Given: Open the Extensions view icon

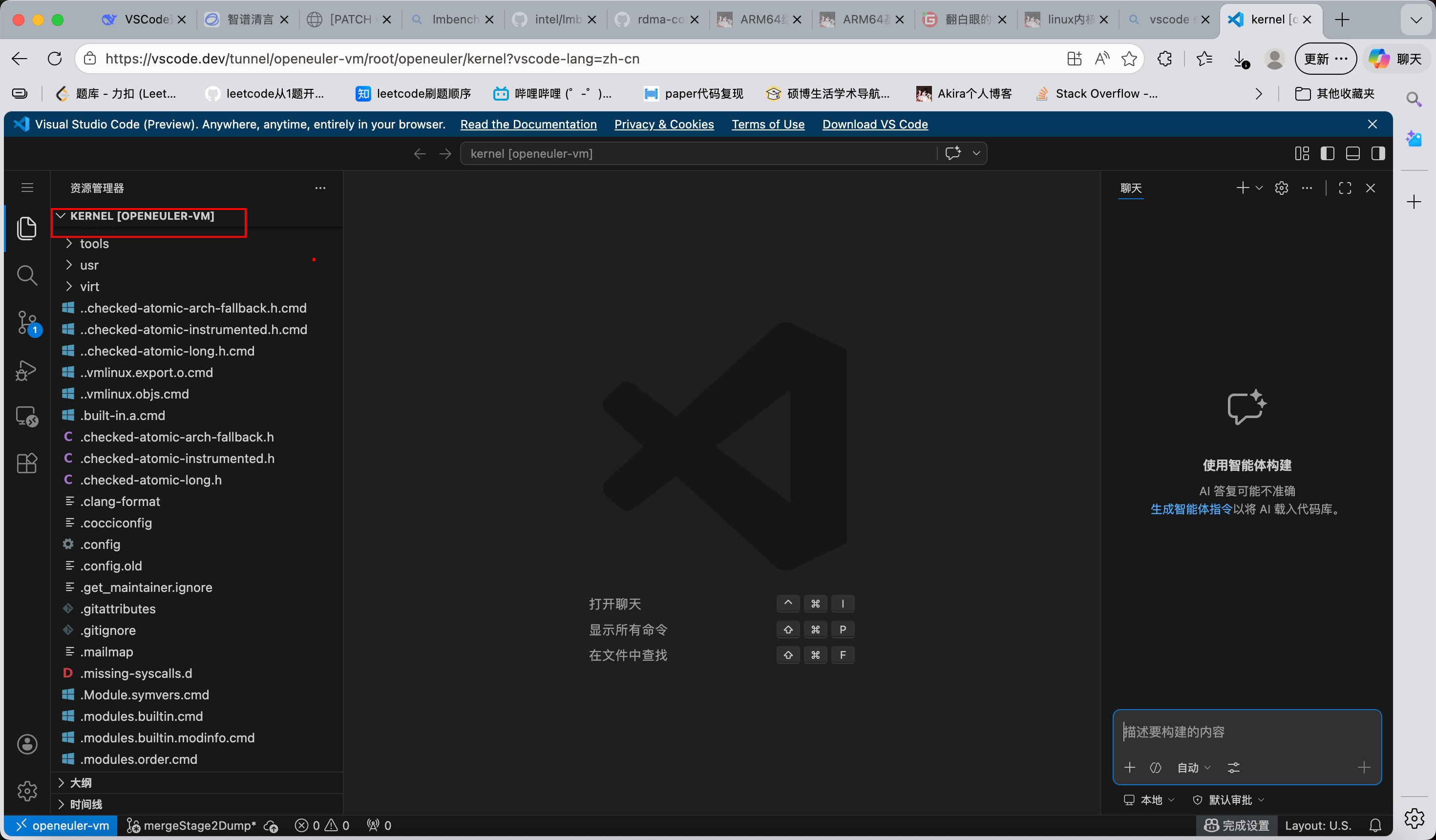Looking at the screenshot, I should (27, 463).
